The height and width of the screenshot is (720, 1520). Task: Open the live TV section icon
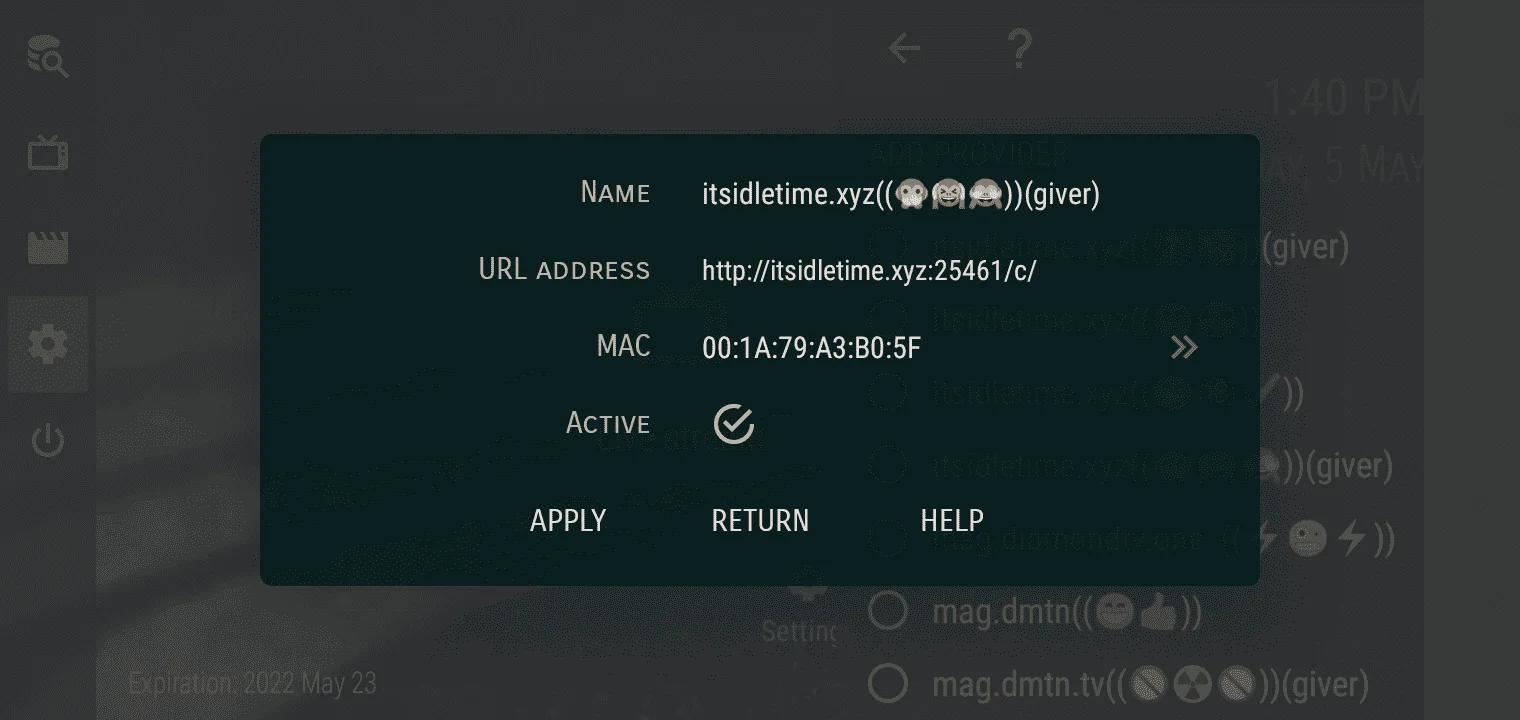47,153
